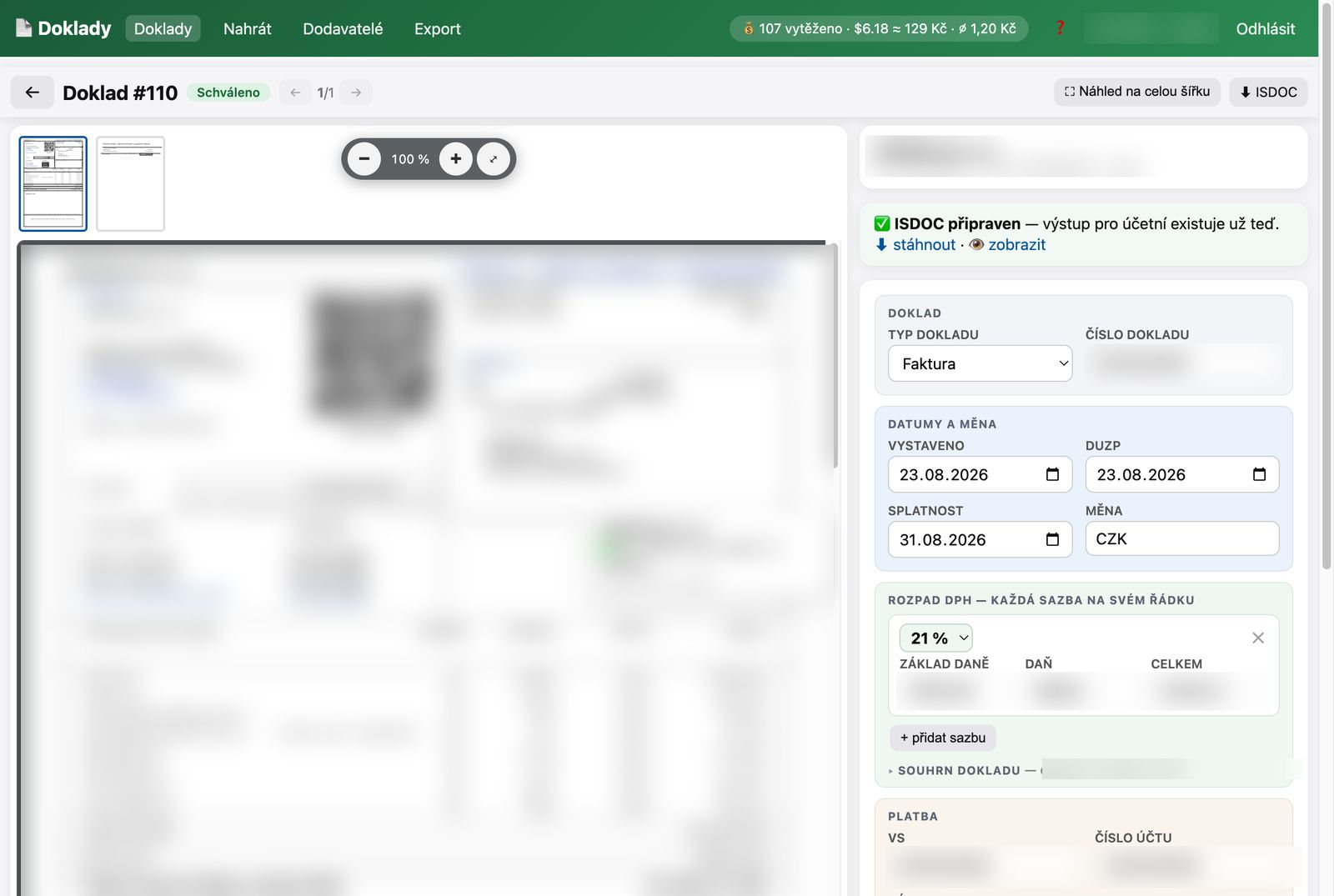Image resolution: width=1334 pixels, height=896 pixels.
Task: Click the Číslo účtu input field
Action: pyautogui.click(x=1187, y=866)
